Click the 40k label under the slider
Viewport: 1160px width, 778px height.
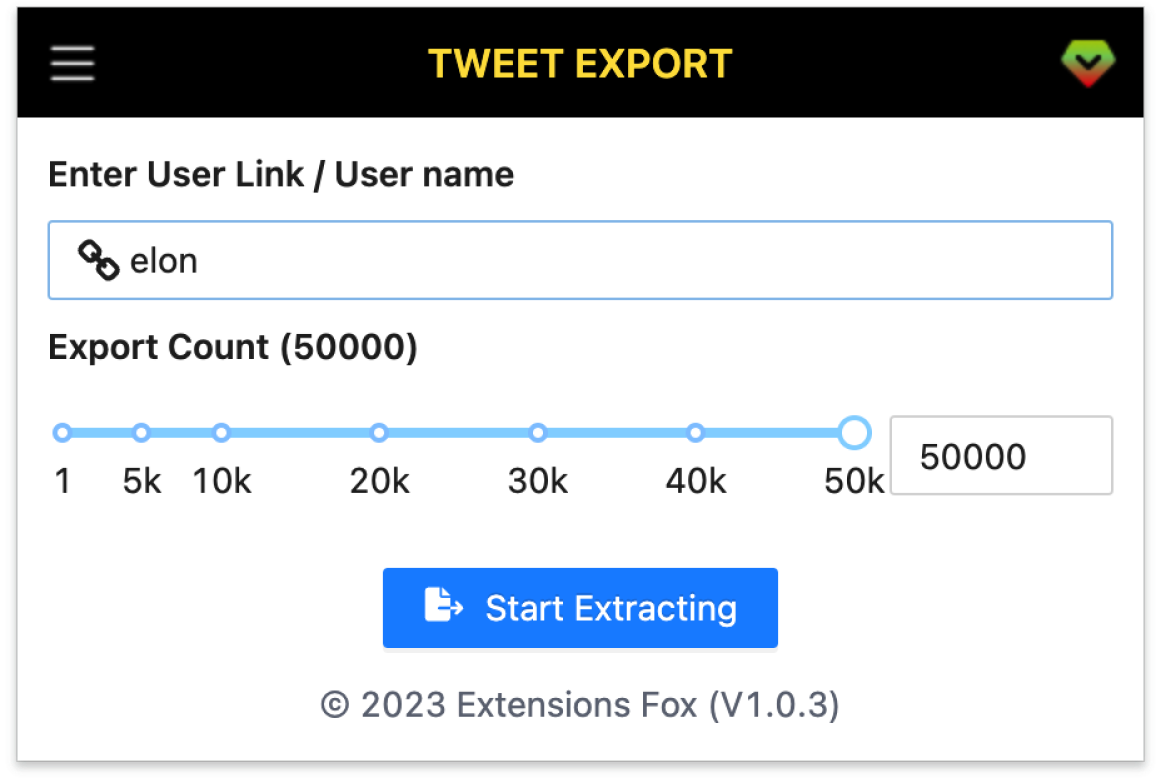[x=696, y=482]
